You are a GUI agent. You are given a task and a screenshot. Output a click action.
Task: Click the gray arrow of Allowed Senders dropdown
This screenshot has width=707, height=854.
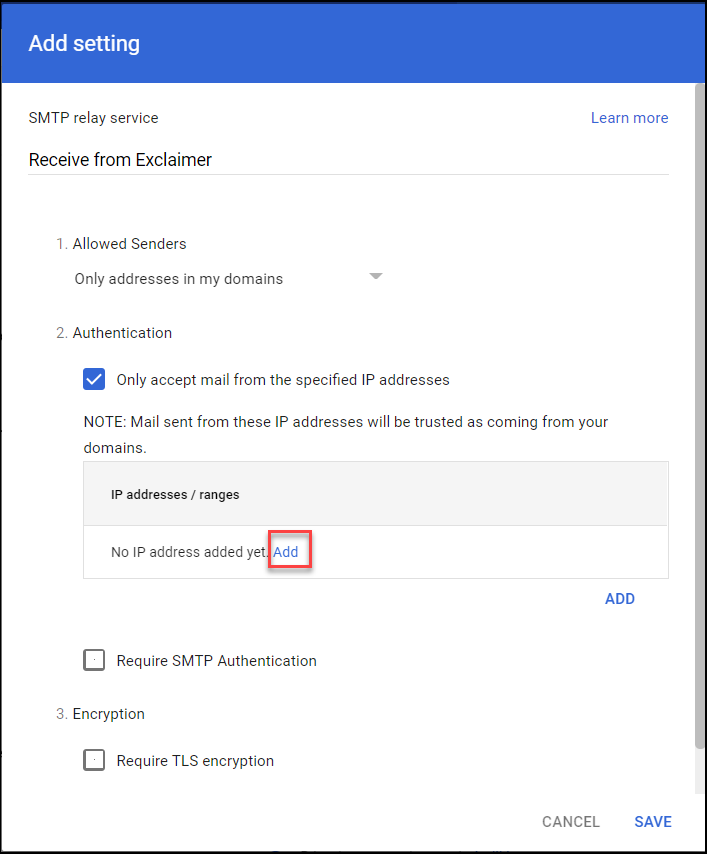376,277
